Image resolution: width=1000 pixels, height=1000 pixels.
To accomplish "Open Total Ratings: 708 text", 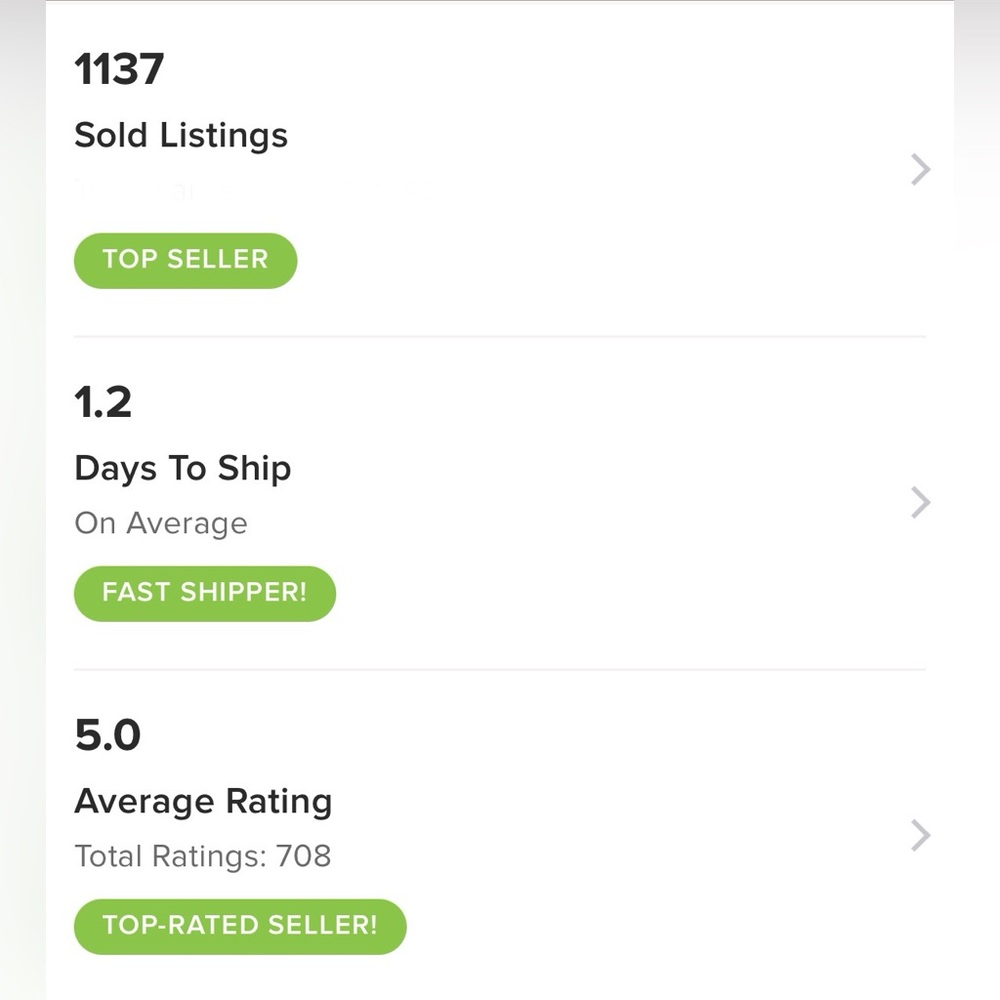I will click(203, 856).
